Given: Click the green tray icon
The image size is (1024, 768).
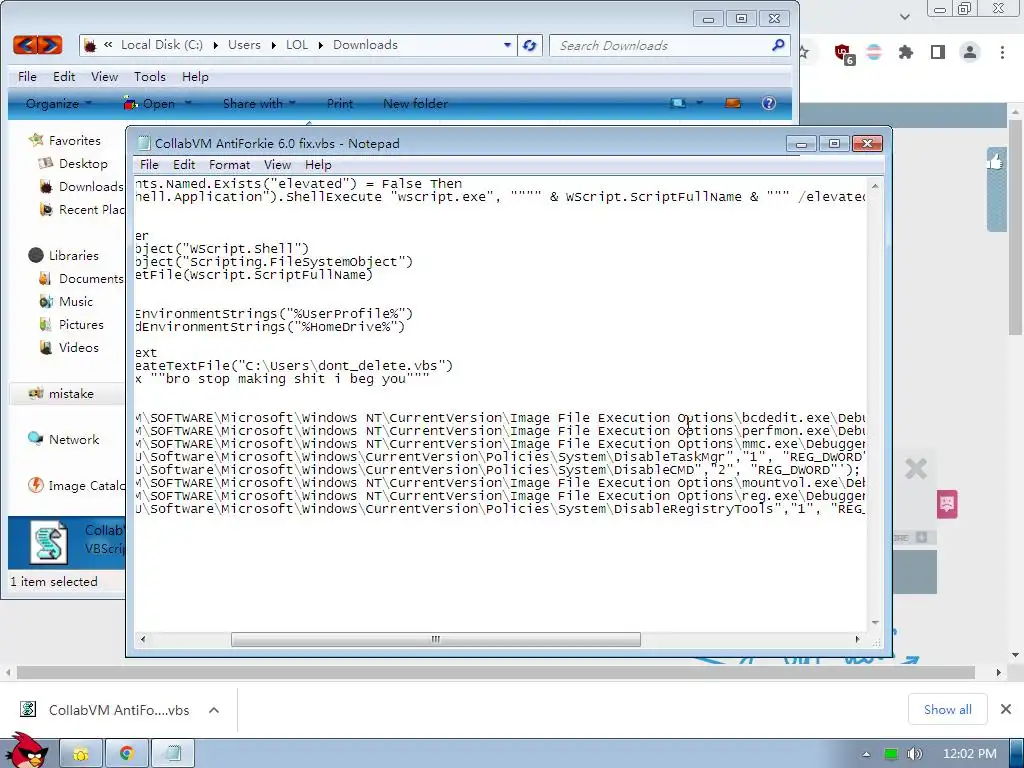Looking at the screenshot, I should pyautogui.click(x=891, y=754).
